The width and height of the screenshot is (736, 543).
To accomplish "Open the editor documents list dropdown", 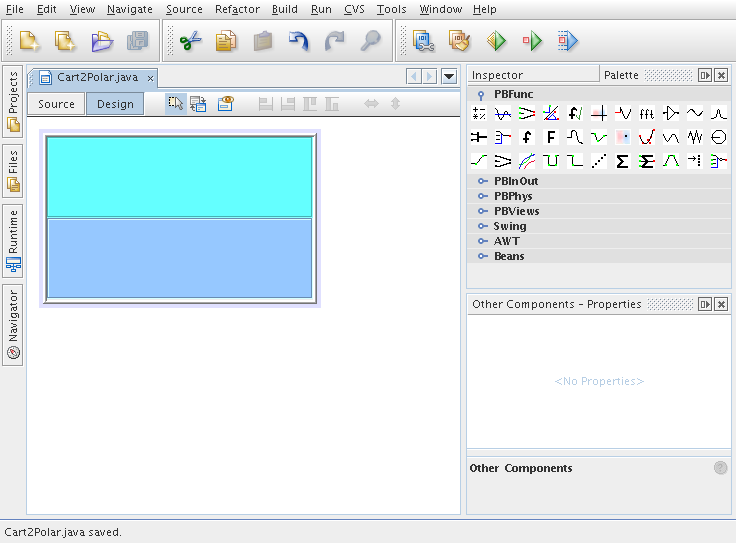I will [449, 77].
